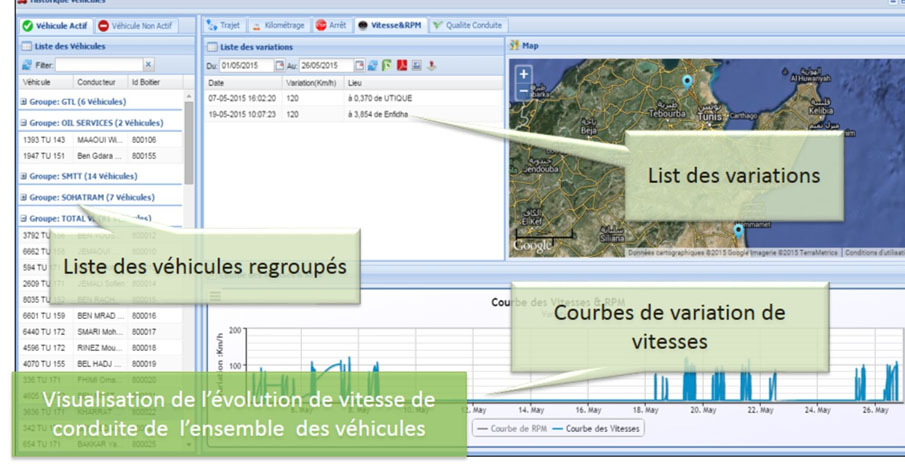Collapse the Groupe: OIL SERVICES group
Viewport: 905px width, 472px height.
click(24, 123)
